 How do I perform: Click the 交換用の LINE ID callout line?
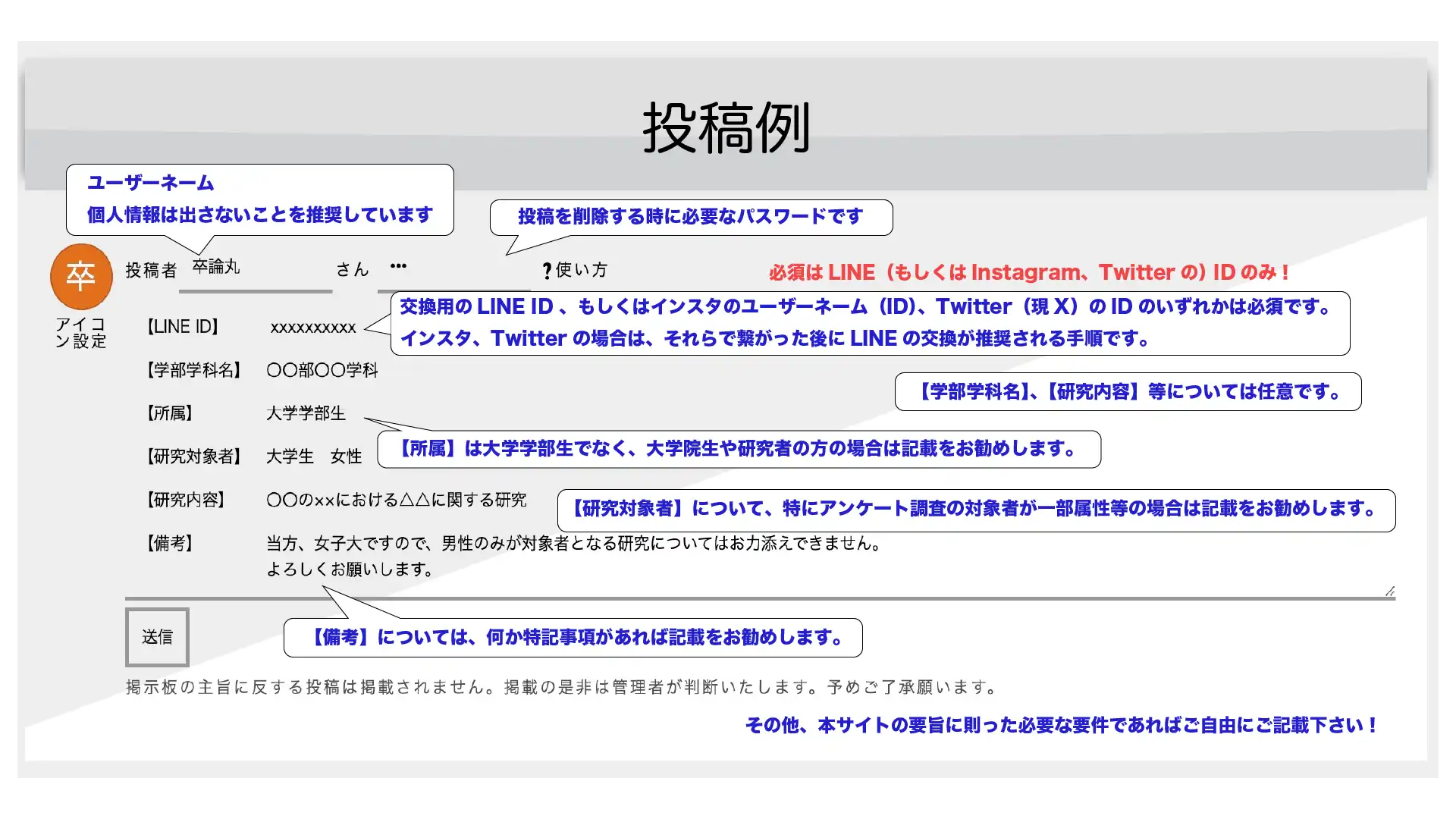point(865,307)
